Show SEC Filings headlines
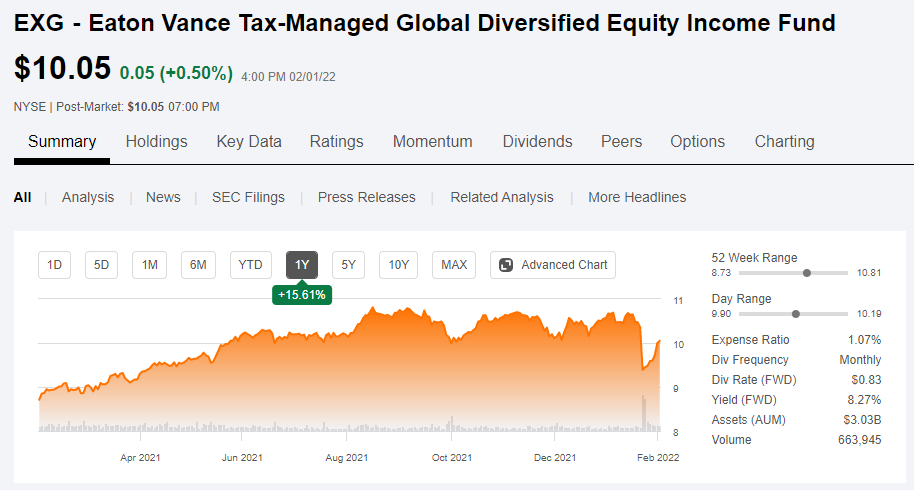 pyautogui.click(x=248, y=198)
